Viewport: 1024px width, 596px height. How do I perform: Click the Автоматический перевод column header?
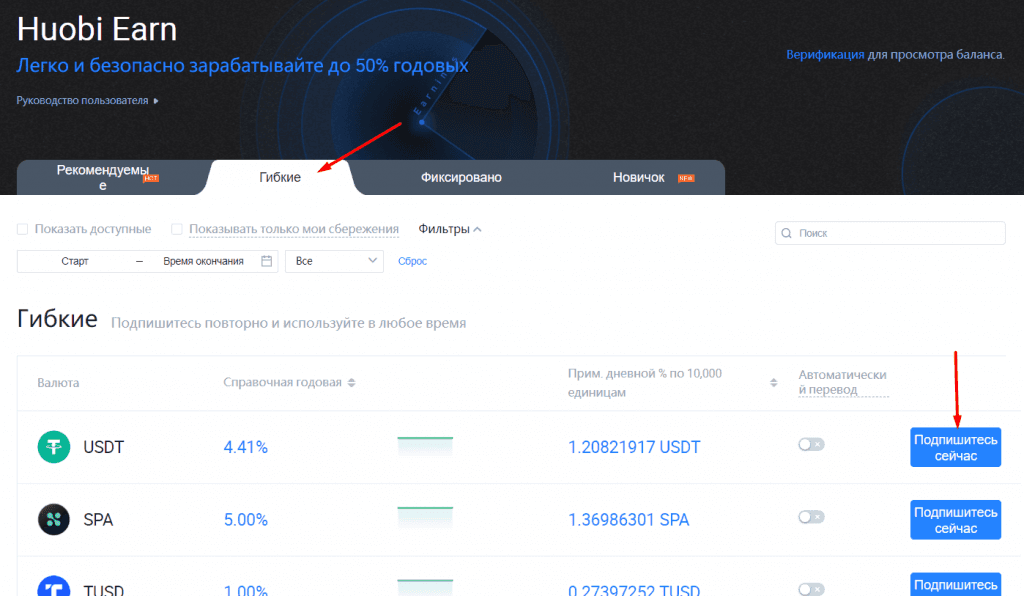tap(842, 383)
